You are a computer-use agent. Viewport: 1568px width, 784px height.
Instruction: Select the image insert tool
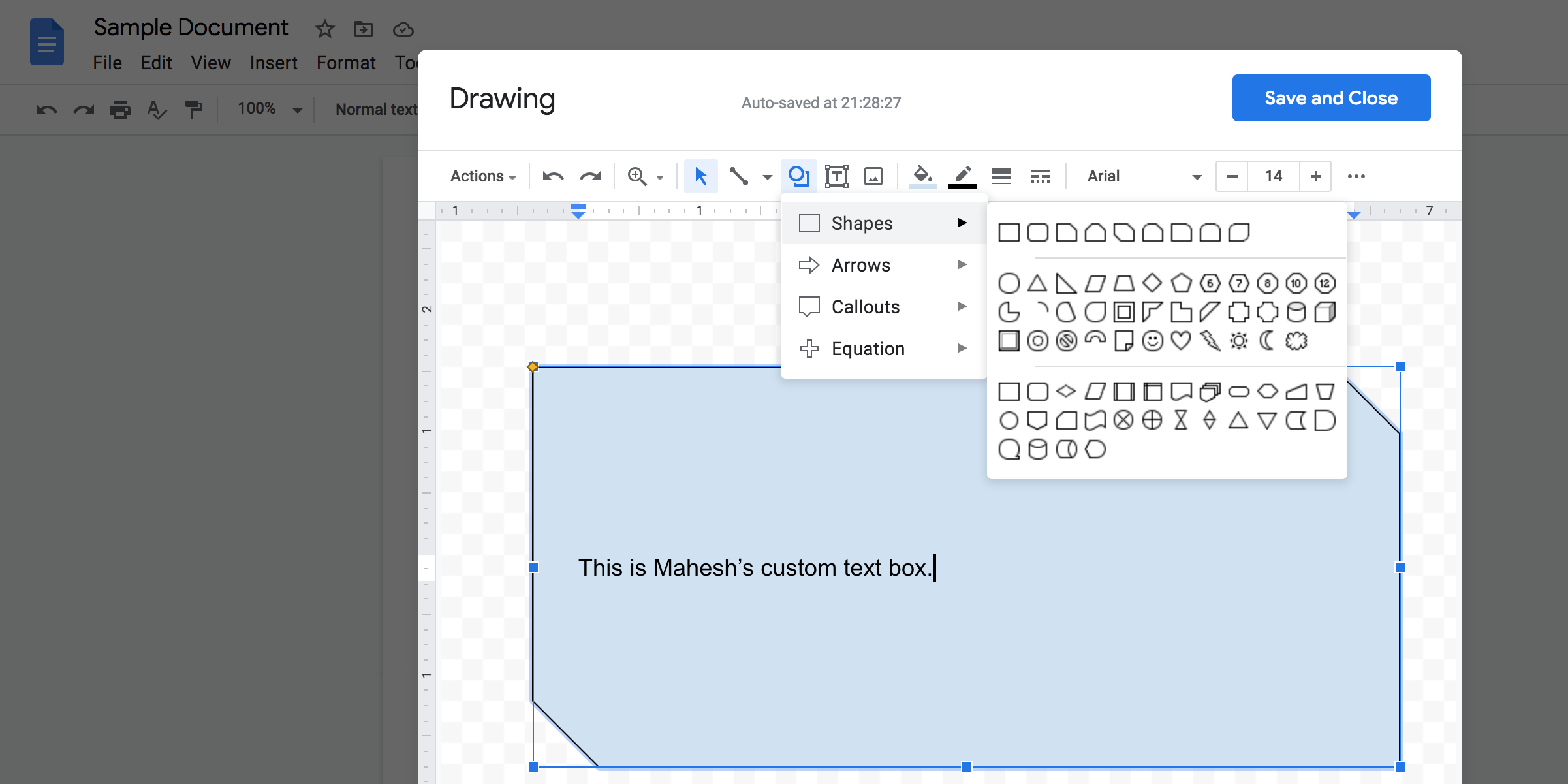coord(872,176)
